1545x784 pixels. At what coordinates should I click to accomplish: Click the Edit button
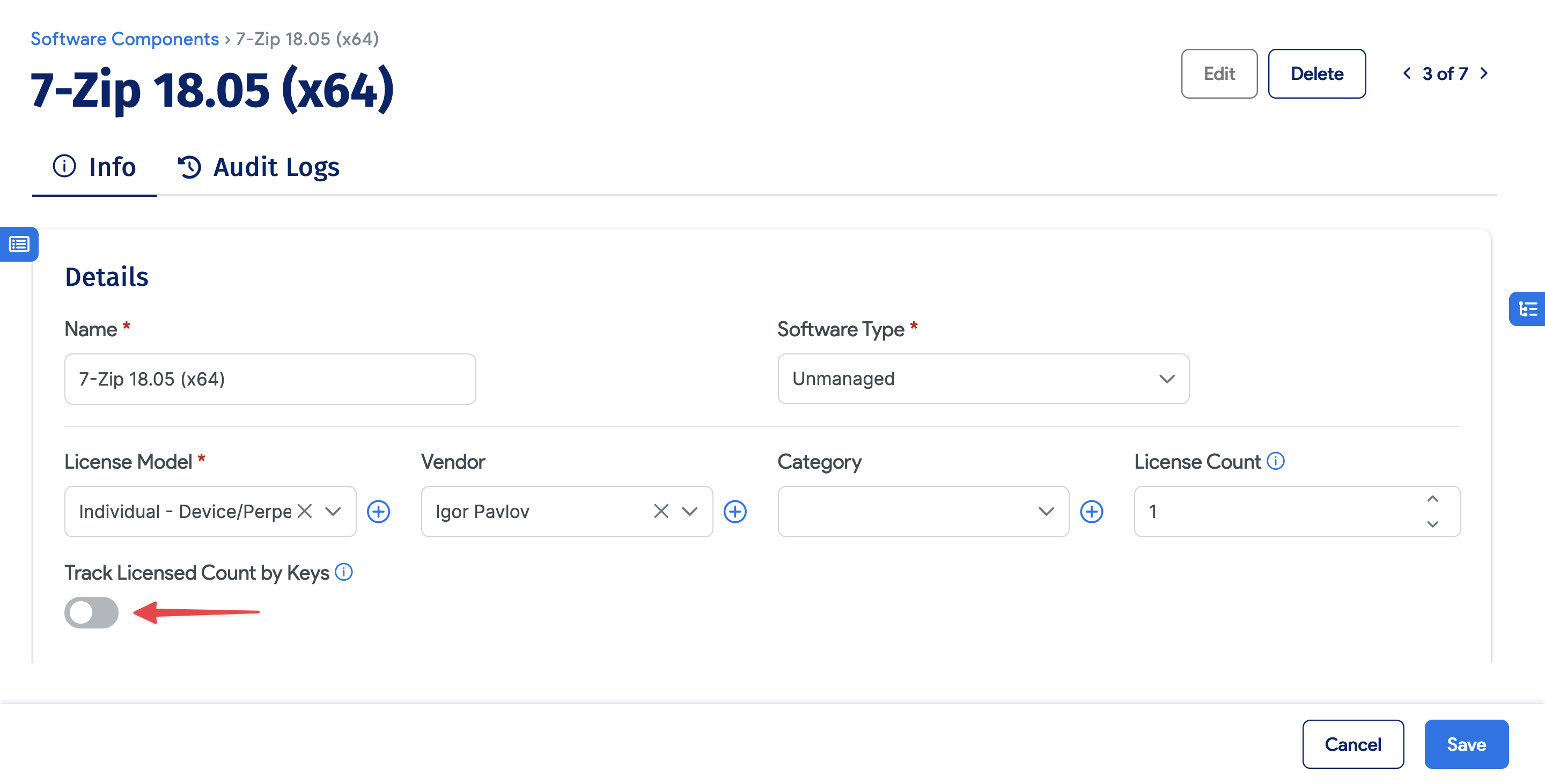[x=1219, y=73]
